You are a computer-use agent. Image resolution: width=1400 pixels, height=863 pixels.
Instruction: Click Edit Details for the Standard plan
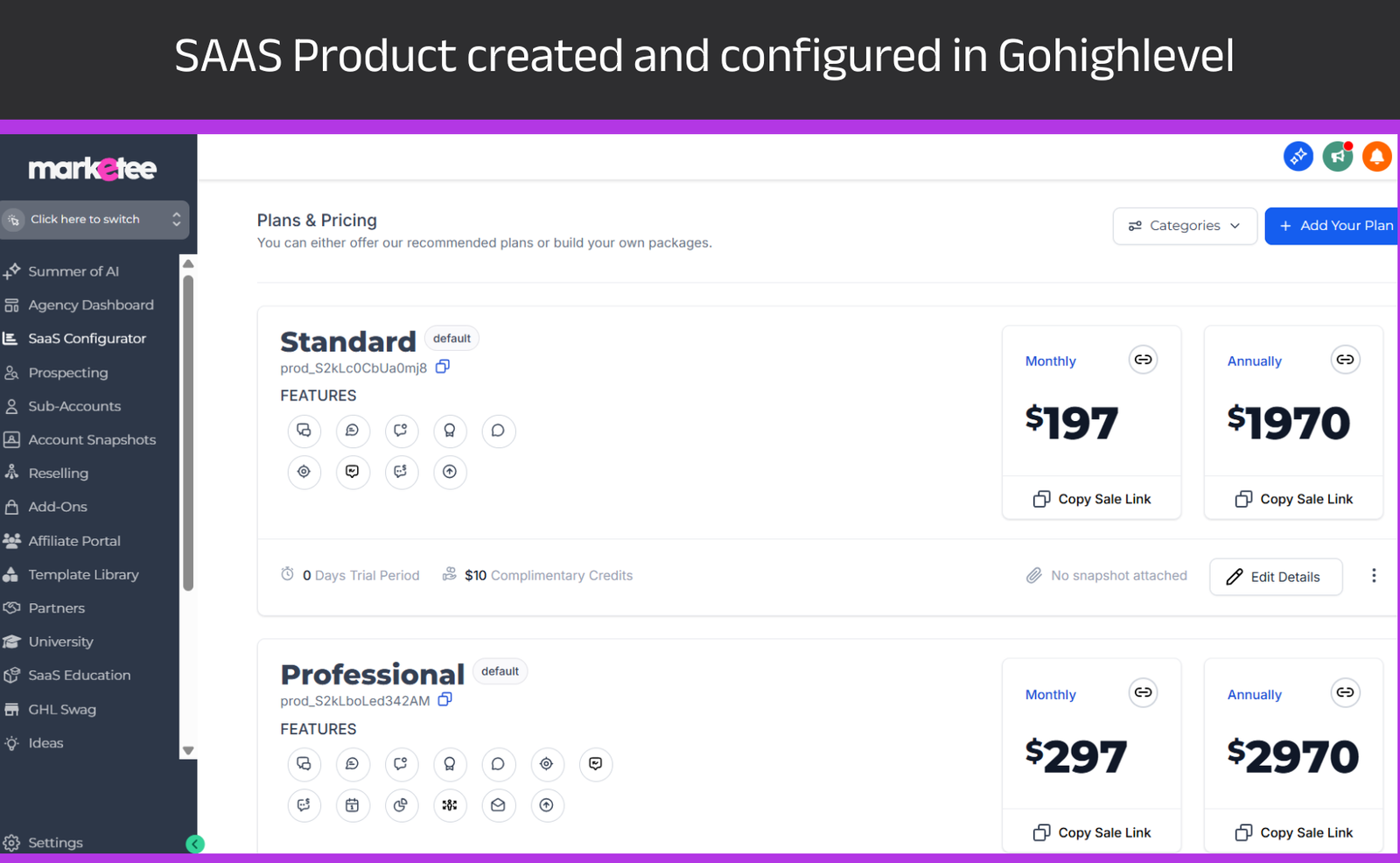pyautogui.click(x=1275, y=577)
